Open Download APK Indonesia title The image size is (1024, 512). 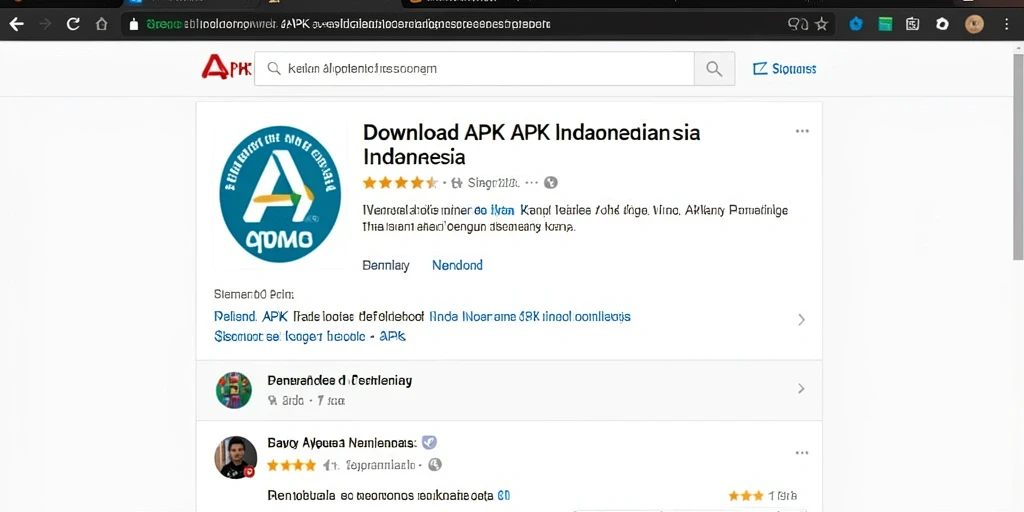coord(531,144)
